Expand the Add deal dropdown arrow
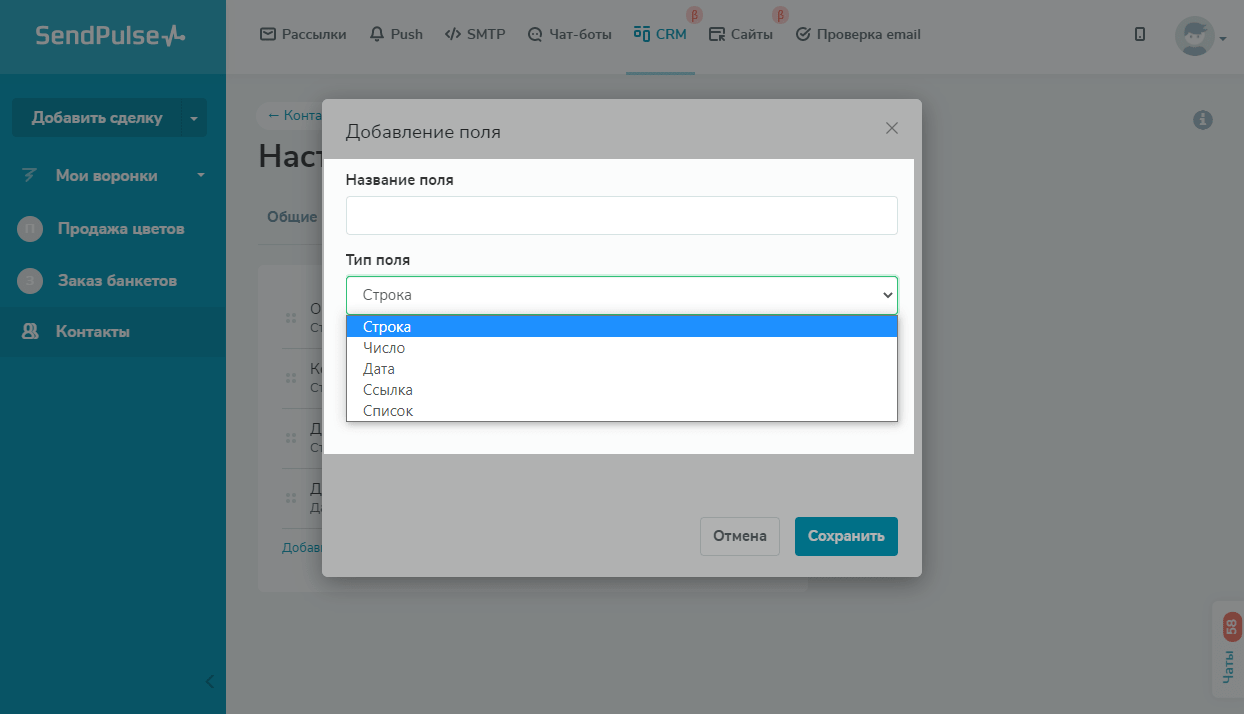1244x714 pixels. [x=194, y=118]
